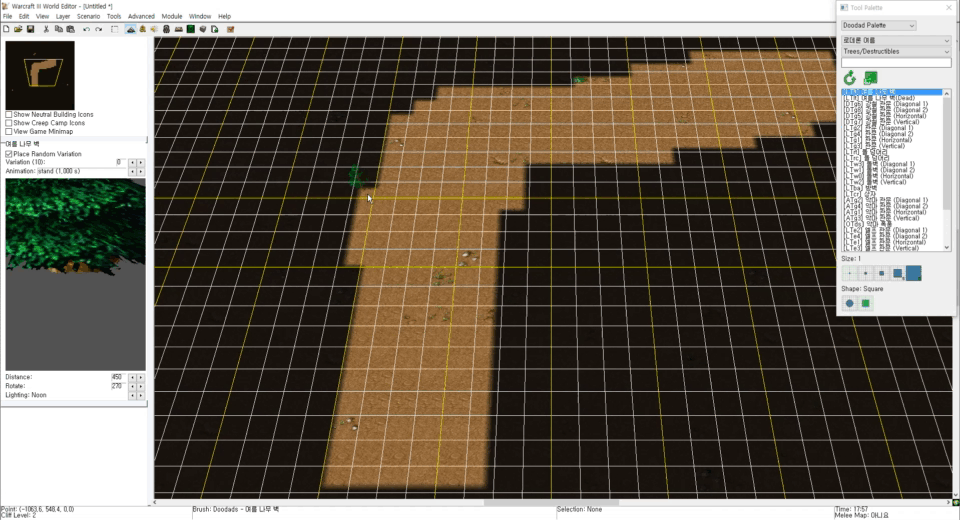The image size is (960, 520).
Task: Open the Sound Editor toolbar icon
Action: [x=154, y=29]
